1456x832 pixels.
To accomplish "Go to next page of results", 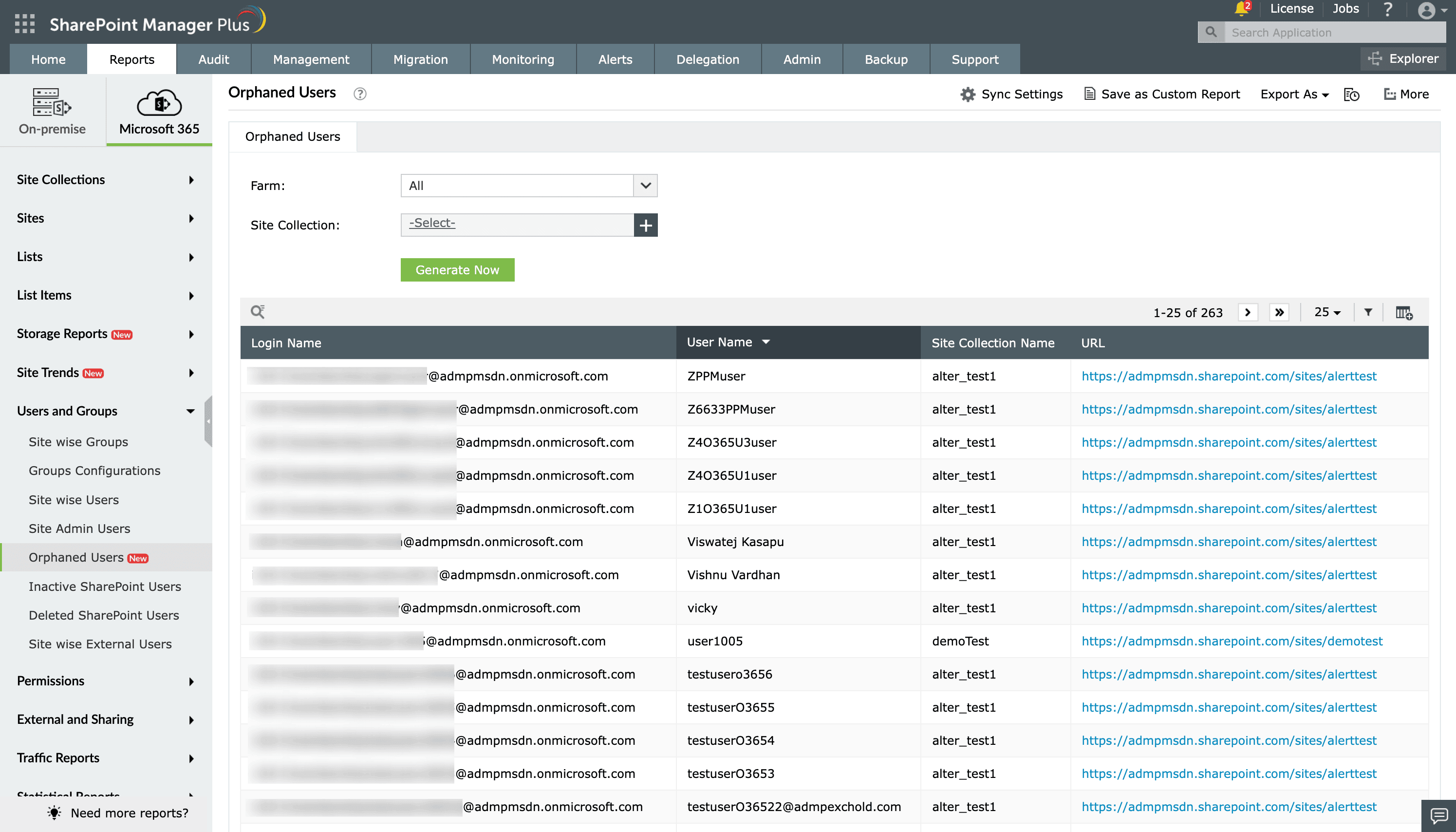I will pos(1248,313).
